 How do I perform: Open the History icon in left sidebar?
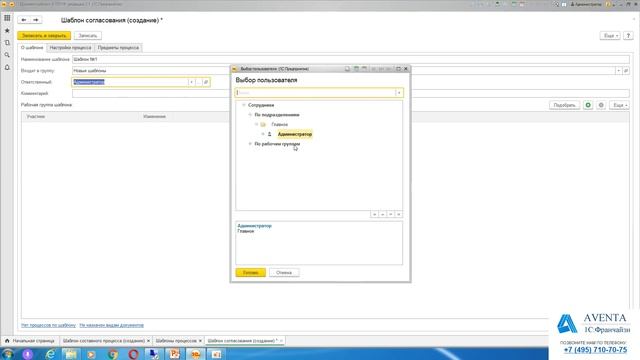pyautogui.click(x=7, y=42)
